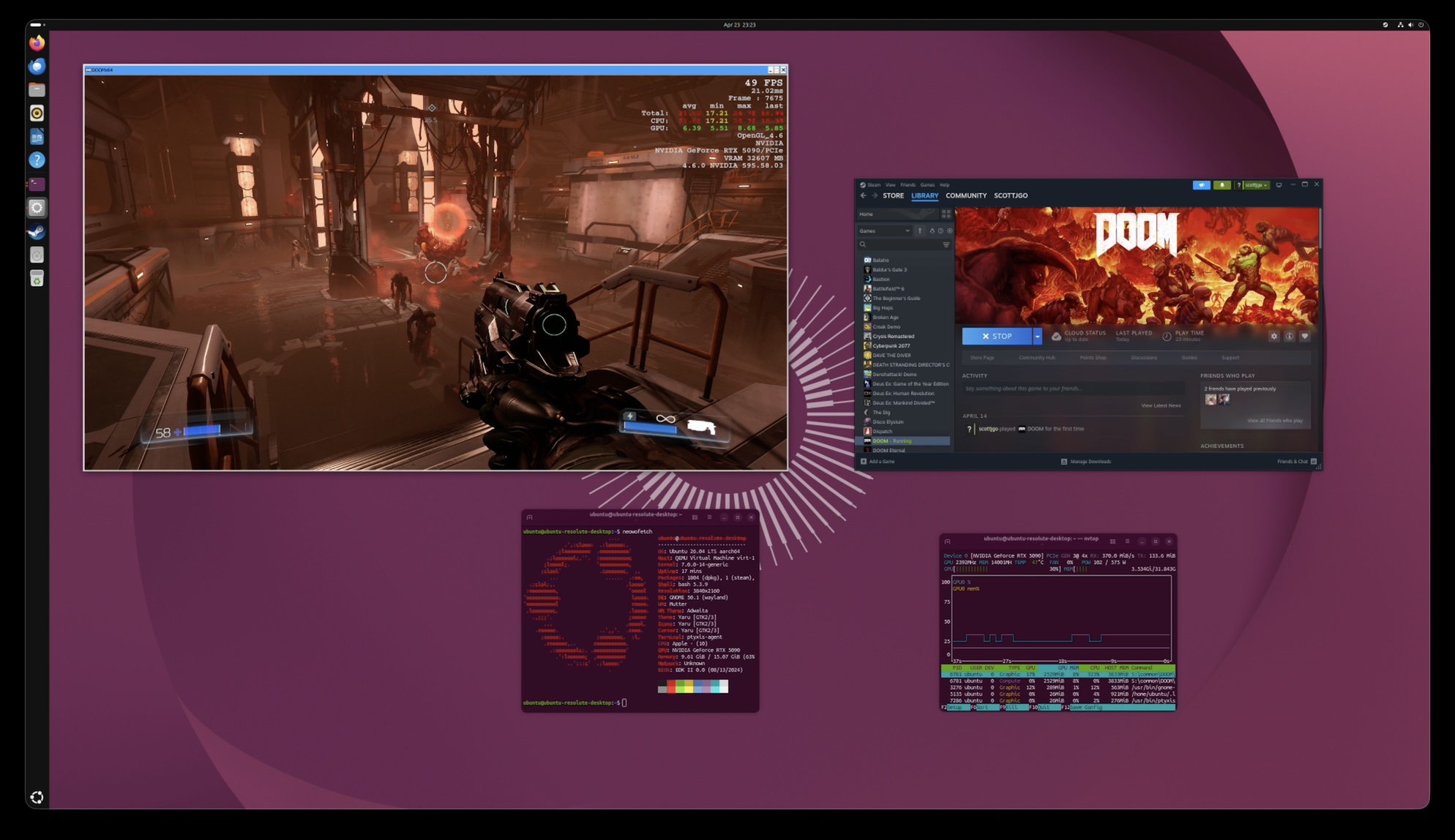Click Home in Steam library sidebar

(897, 214)
